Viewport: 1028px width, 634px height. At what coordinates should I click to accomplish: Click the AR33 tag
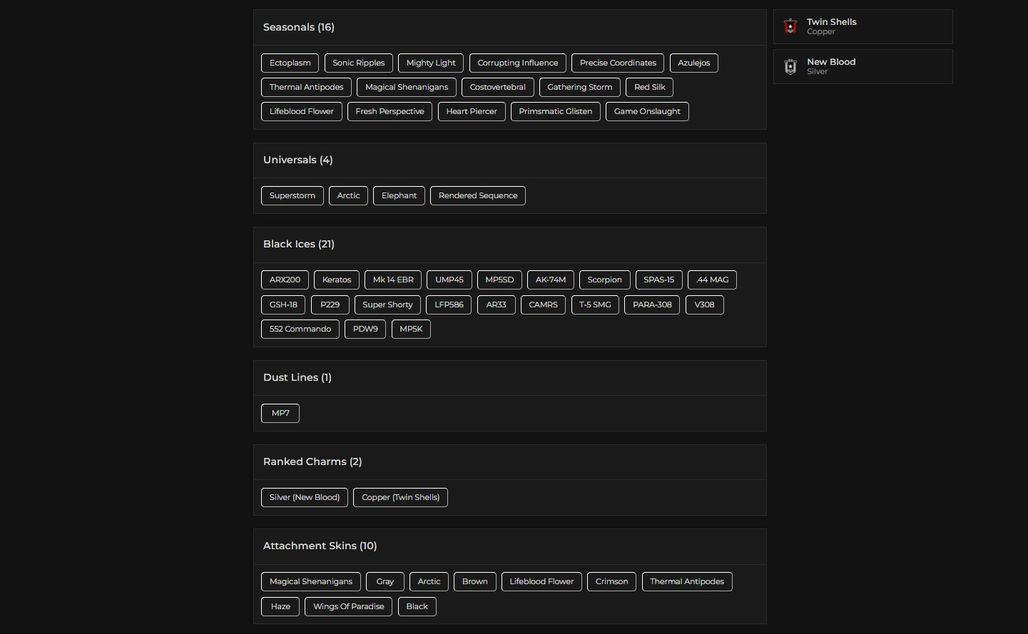(496, 305)
